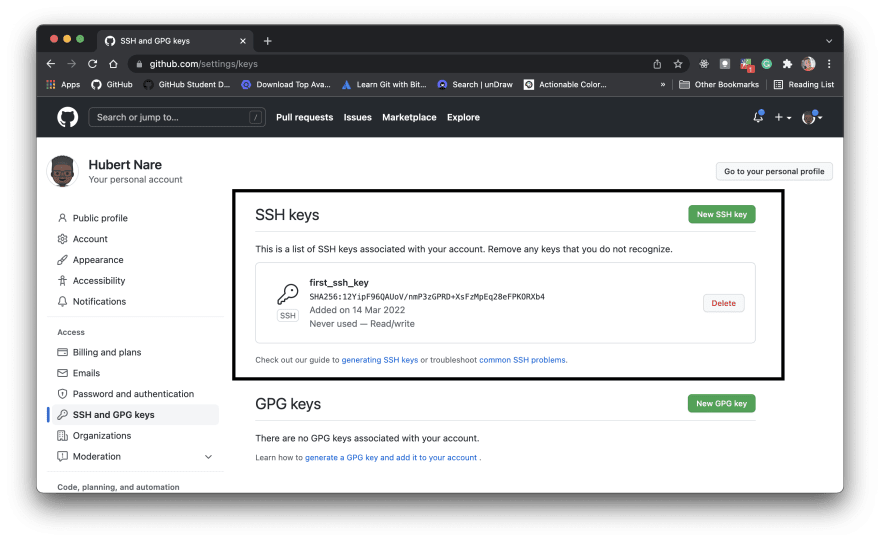
Task: Click the SHA256 fingerprint text
Action: click(x=427, y=297)
